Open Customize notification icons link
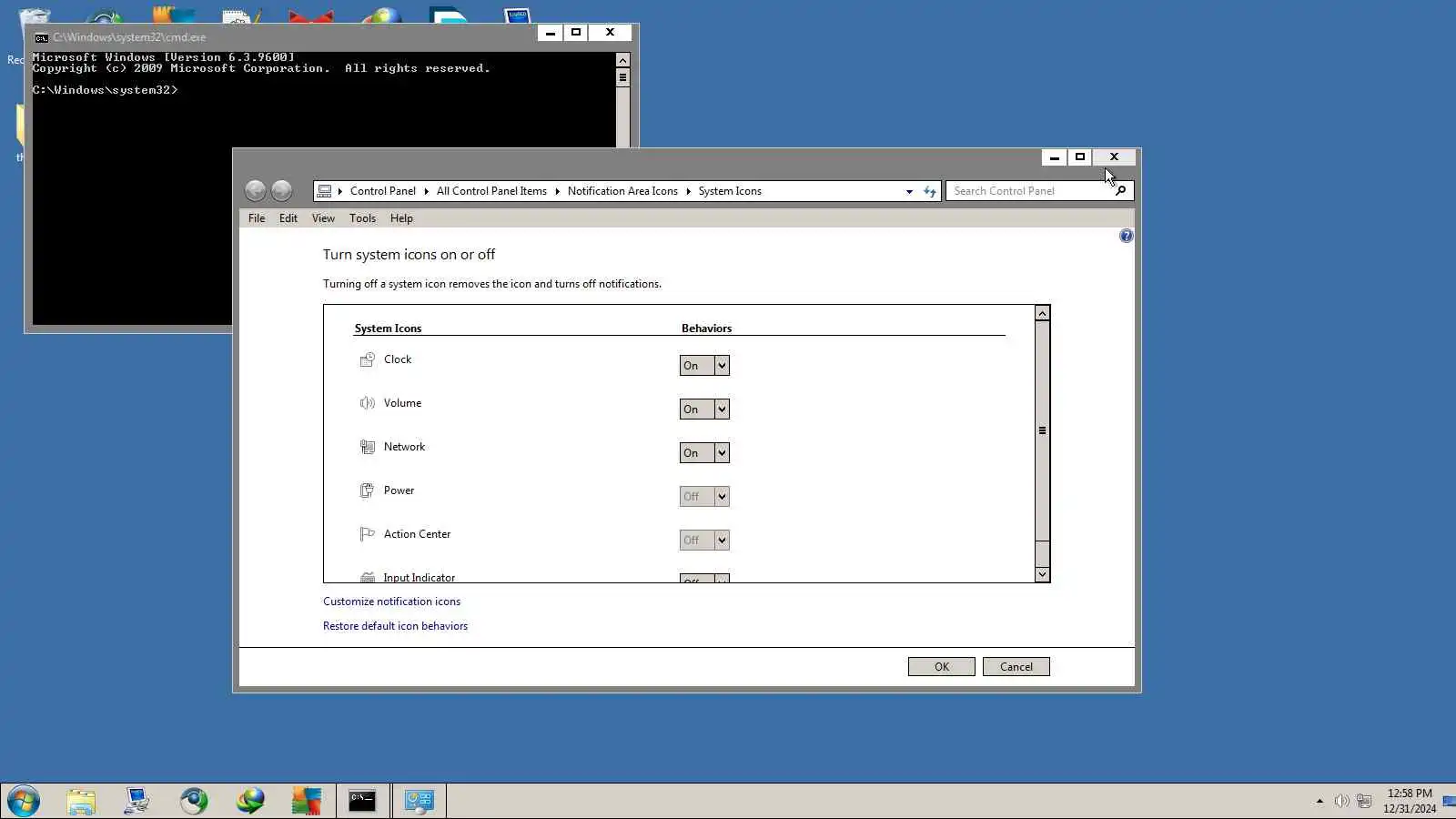 [391, 602]
